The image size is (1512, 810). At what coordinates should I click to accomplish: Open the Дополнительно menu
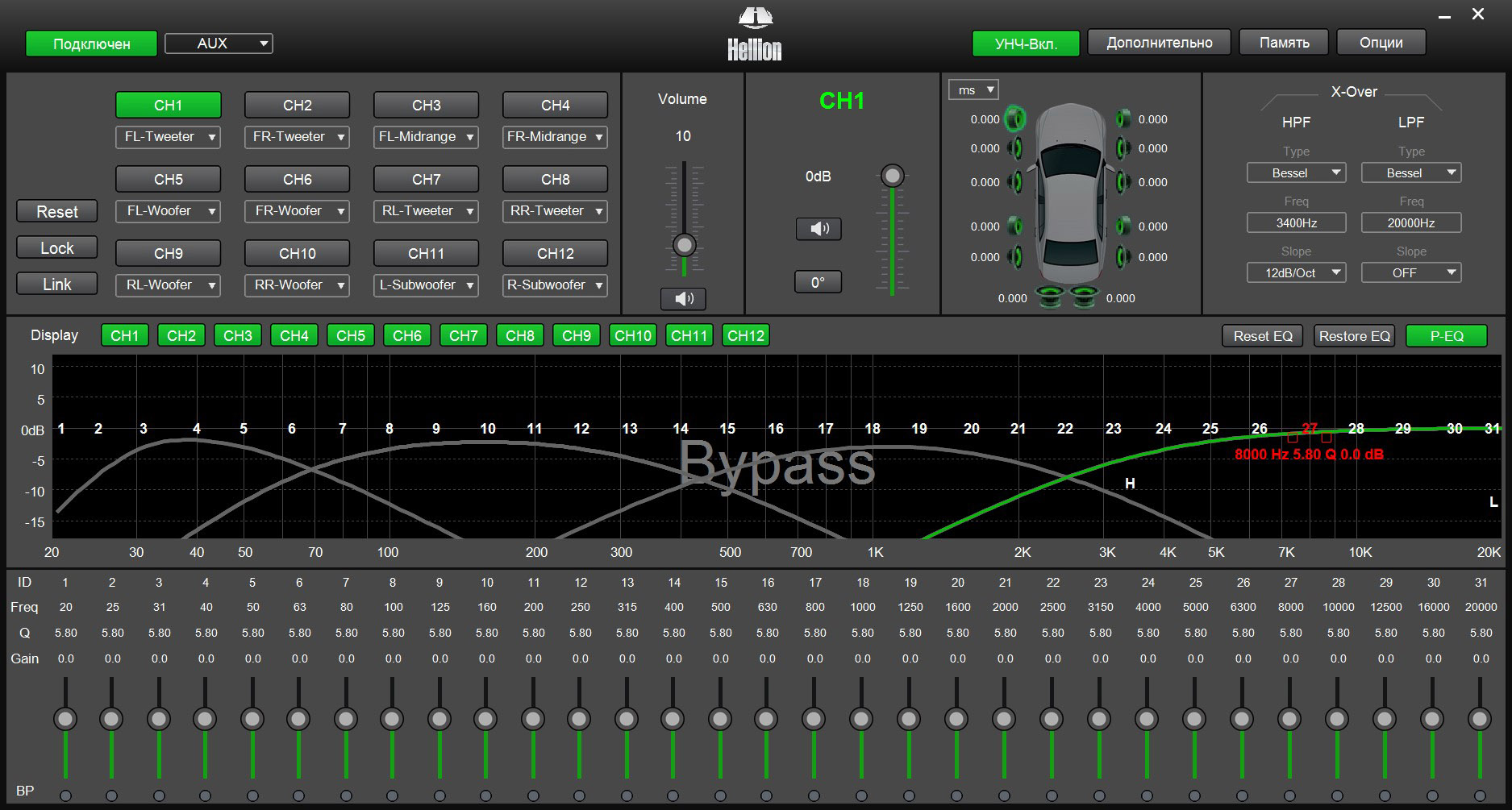(1160, 43)
